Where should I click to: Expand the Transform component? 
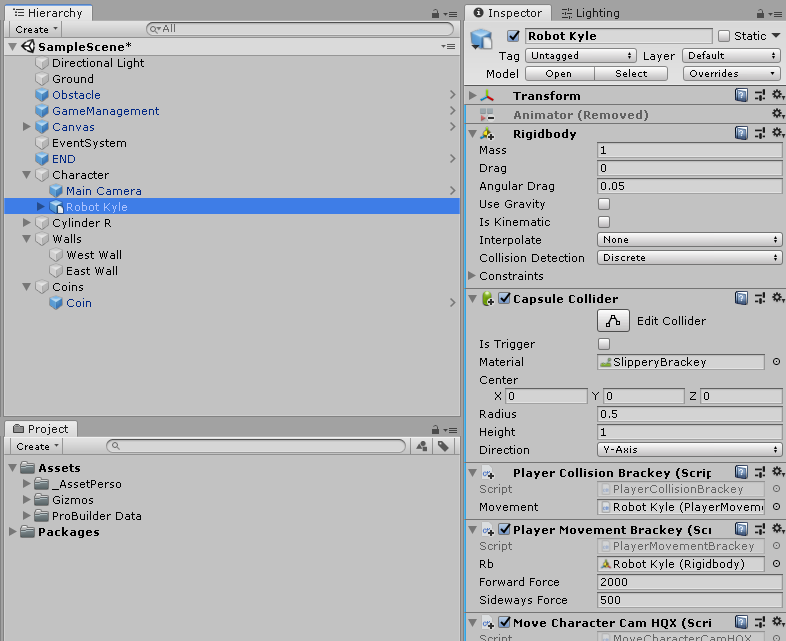point(472,95)
